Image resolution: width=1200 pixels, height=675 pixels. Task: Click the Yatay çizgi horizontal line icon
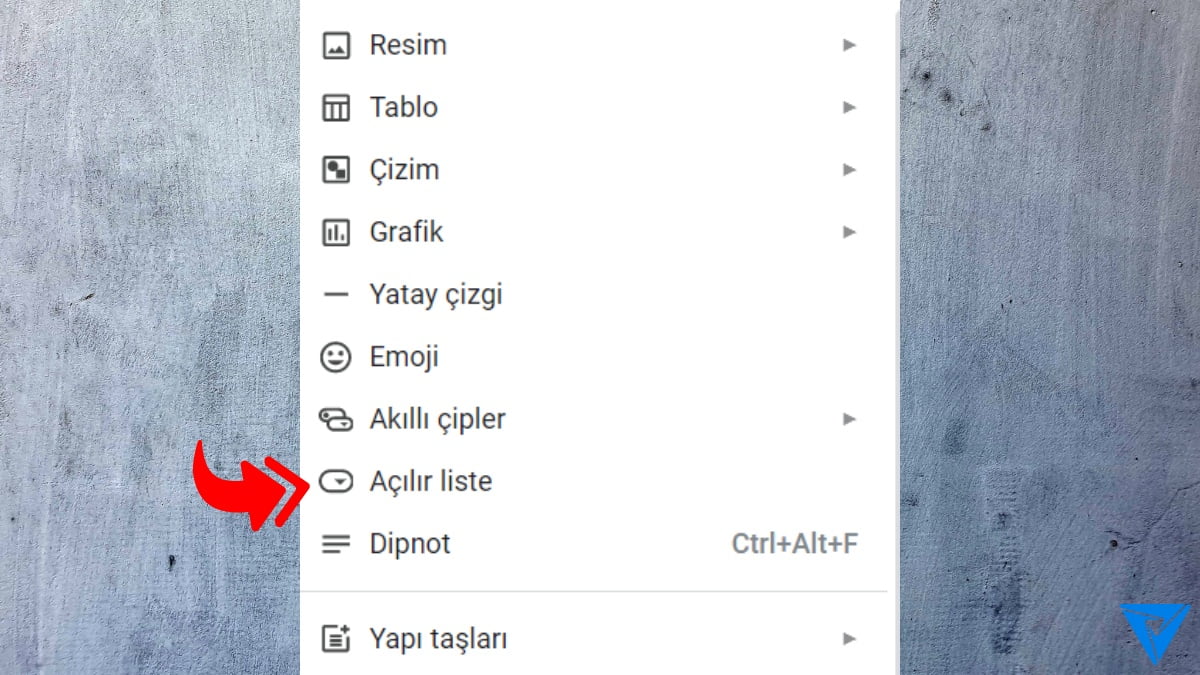click(337, 293)
